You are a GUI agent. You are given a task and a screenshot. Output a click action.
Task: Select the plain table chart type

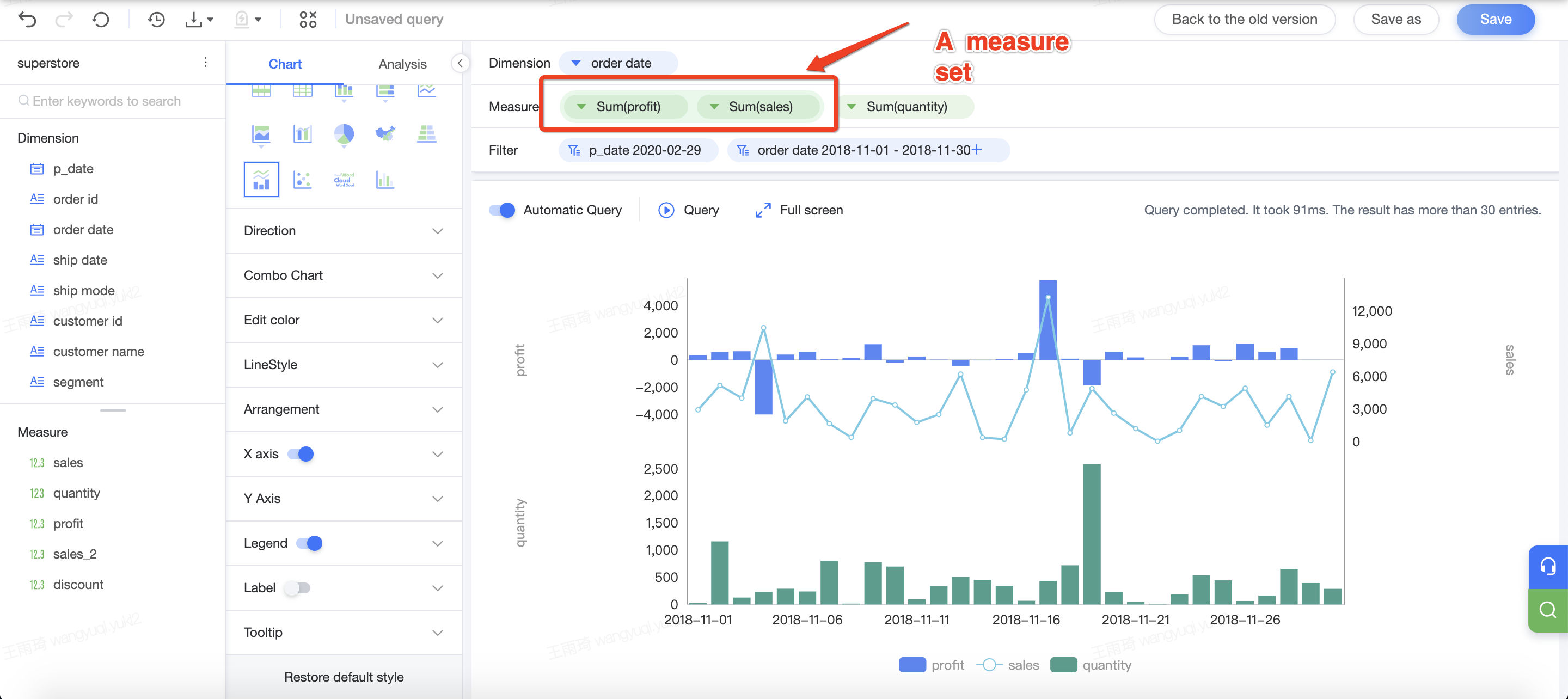click(x=303, y=91)
